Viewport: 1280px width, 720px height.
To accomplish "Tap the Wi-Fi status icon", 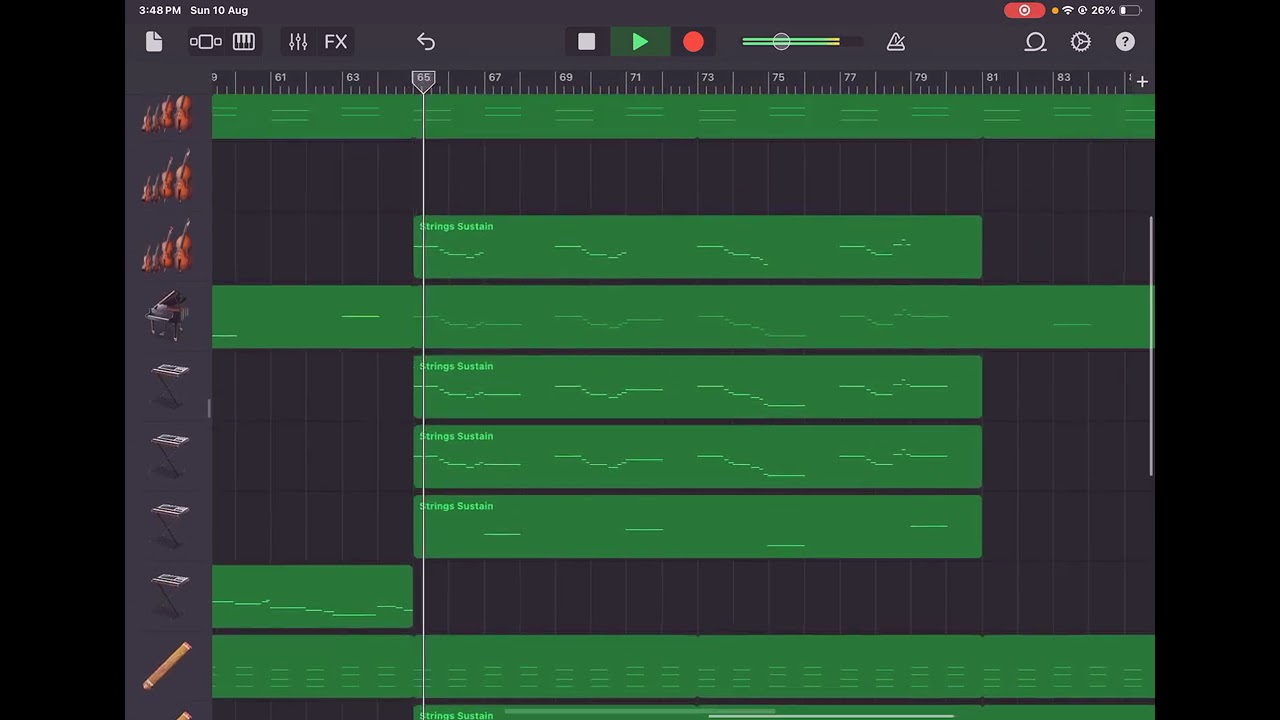I will (x=1068, y=10).
